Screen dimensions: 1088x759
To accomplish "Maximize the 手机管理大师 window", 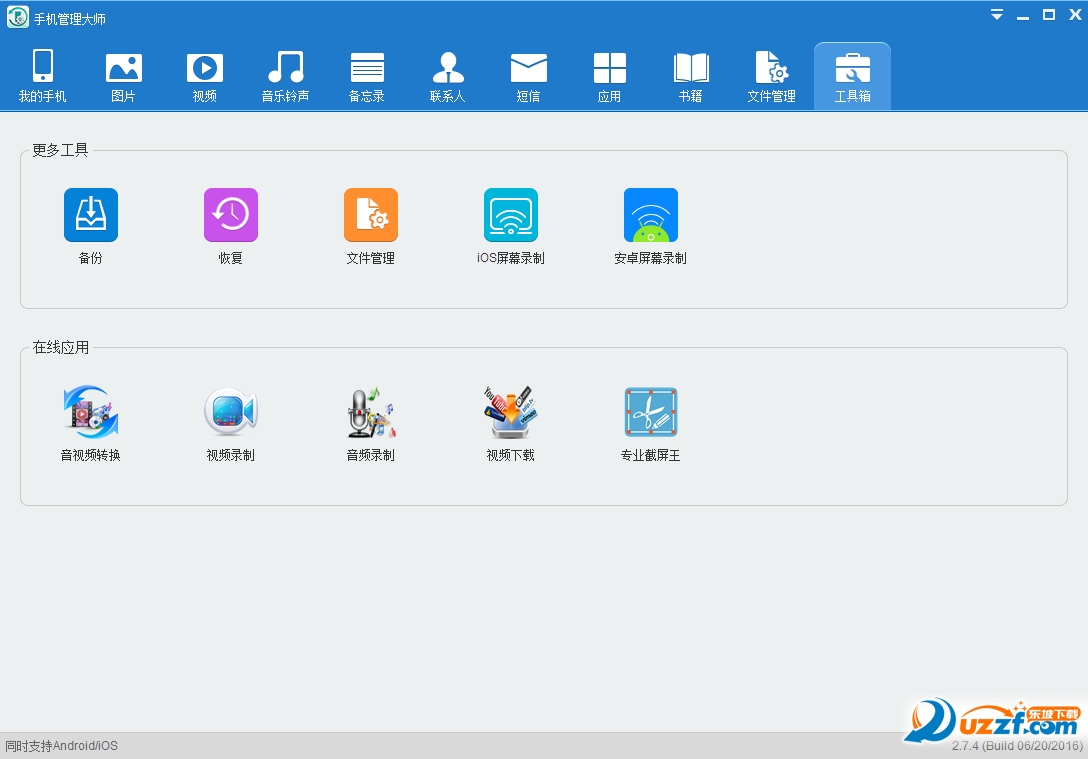I will [x=1049, y=15].
